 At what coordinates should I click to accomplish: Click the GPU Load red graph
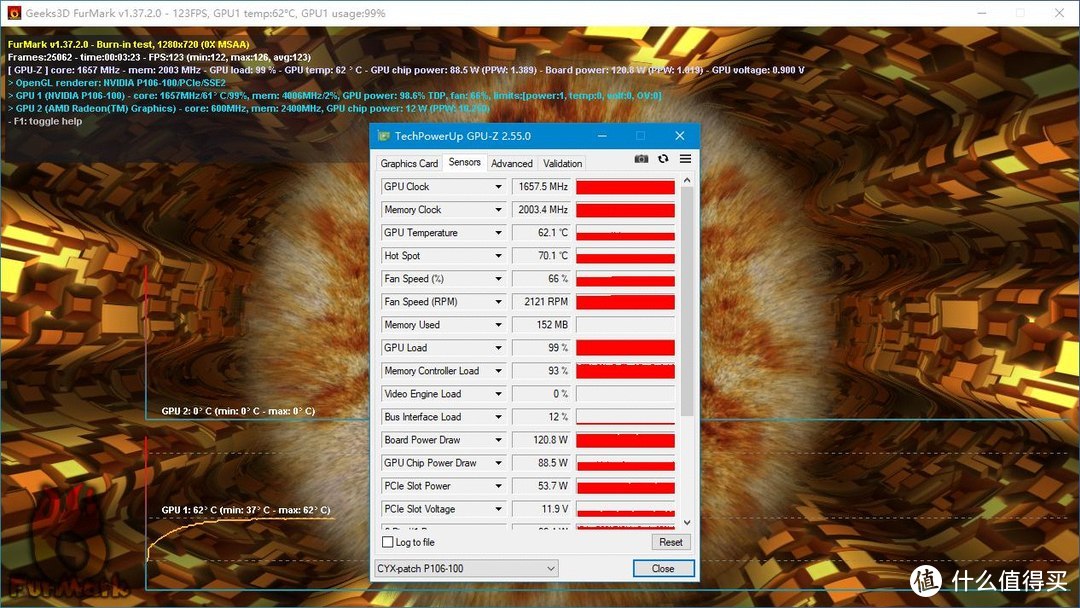(x=625, y=348)
